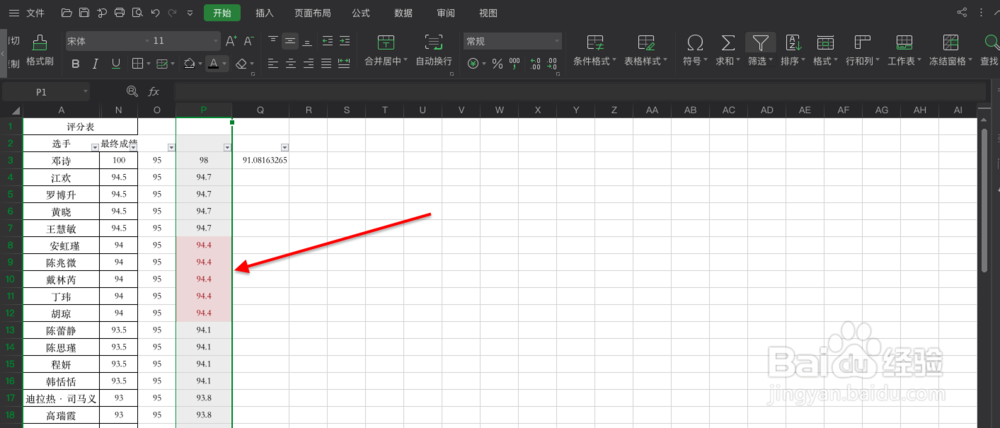This screenshot has height=428, width=1000.
Task: Toggle vertical middle alignment
Action: (x=290, y=41)
